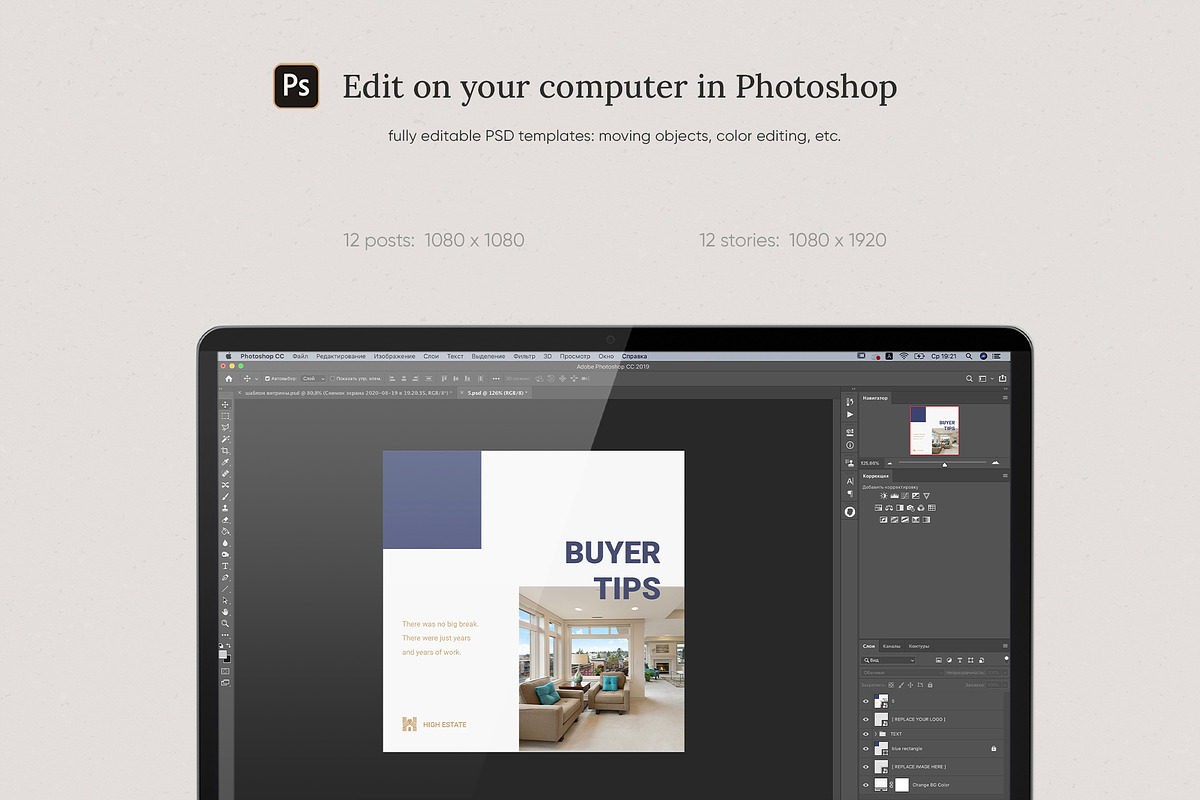Open the Слои menu
Image resolution: width=1200 pixels, height=800 pixels.
[x=431, y=356]
